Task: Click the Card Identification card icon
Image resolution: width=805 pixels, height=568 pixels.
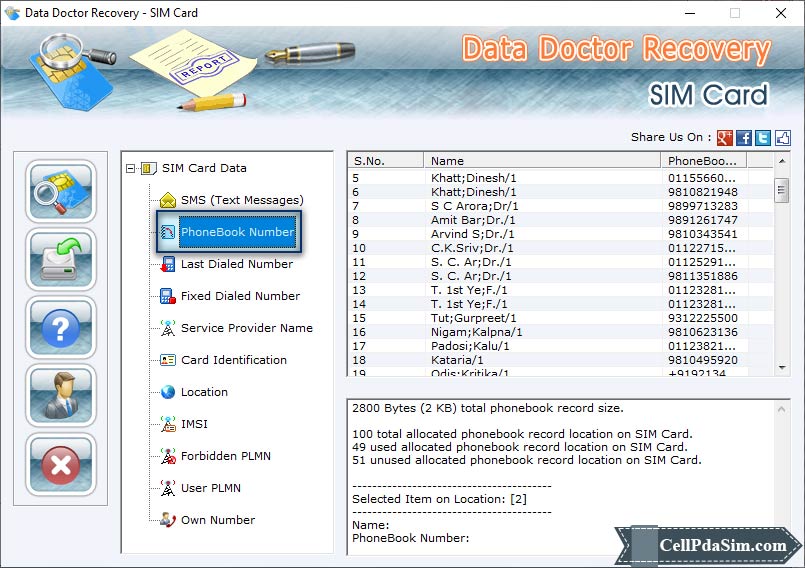Action: [168, 360]
